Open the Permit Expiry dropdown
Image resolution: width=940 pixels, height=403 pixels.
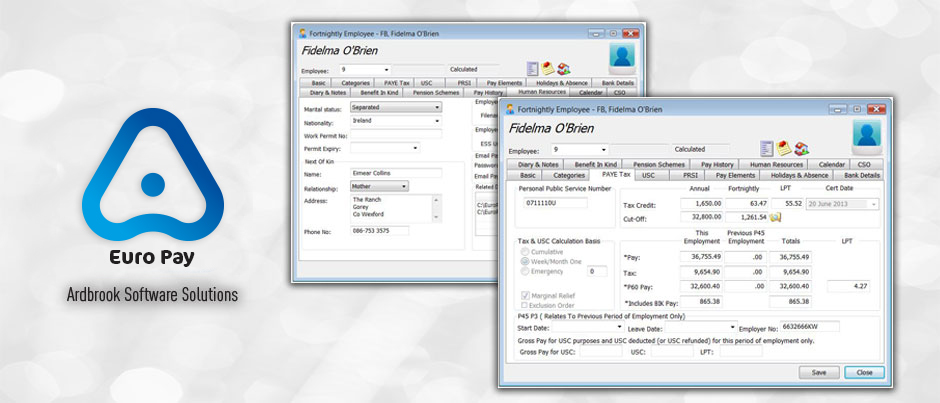pos(416,148)
